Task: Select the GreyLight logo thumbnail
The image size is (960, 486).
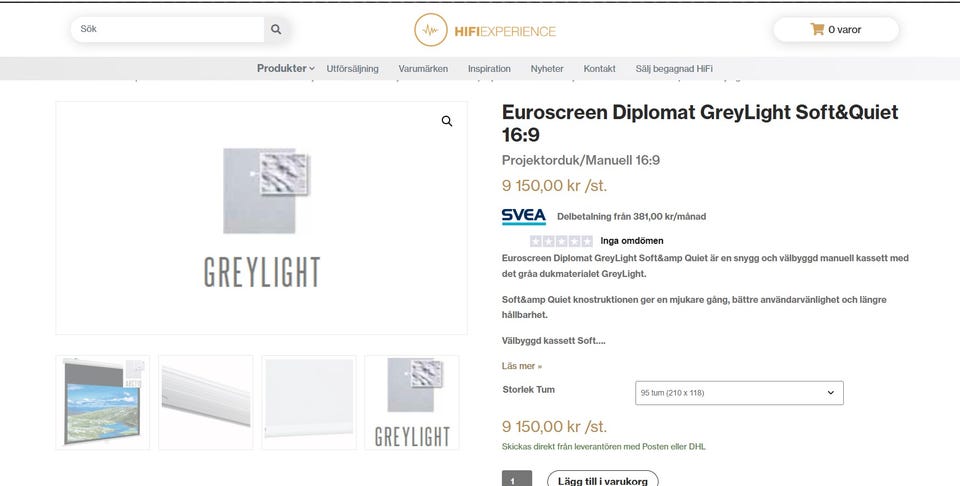Action: click(x=412, y=402)
